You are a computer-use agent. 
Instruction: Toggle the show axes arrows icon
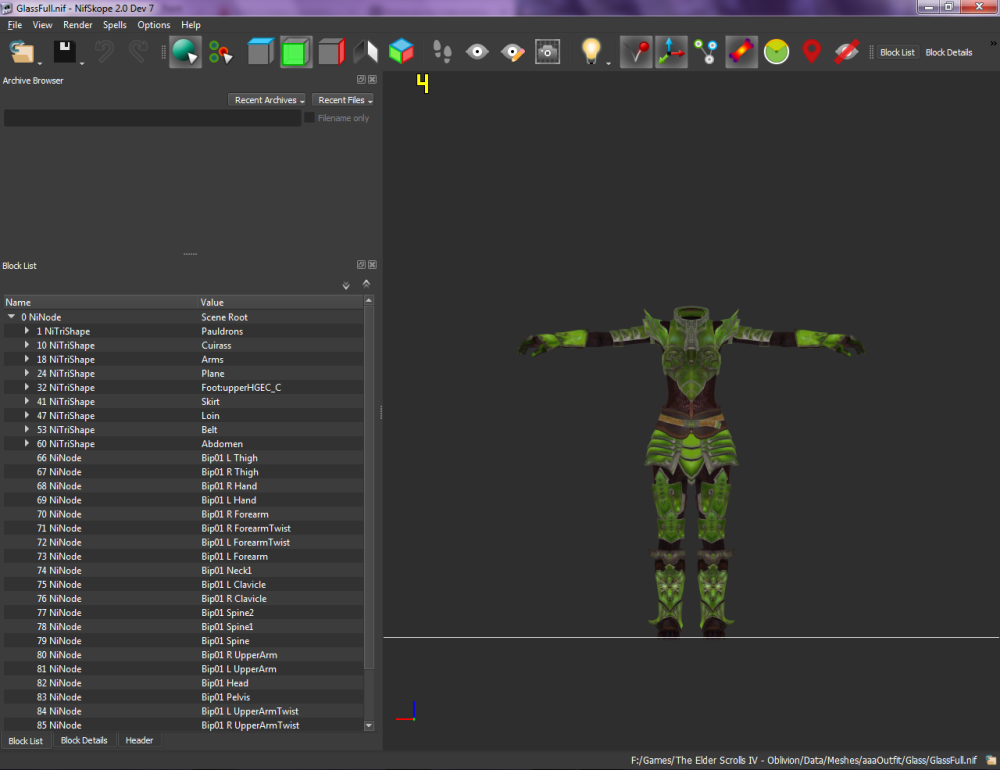[671, 52]
